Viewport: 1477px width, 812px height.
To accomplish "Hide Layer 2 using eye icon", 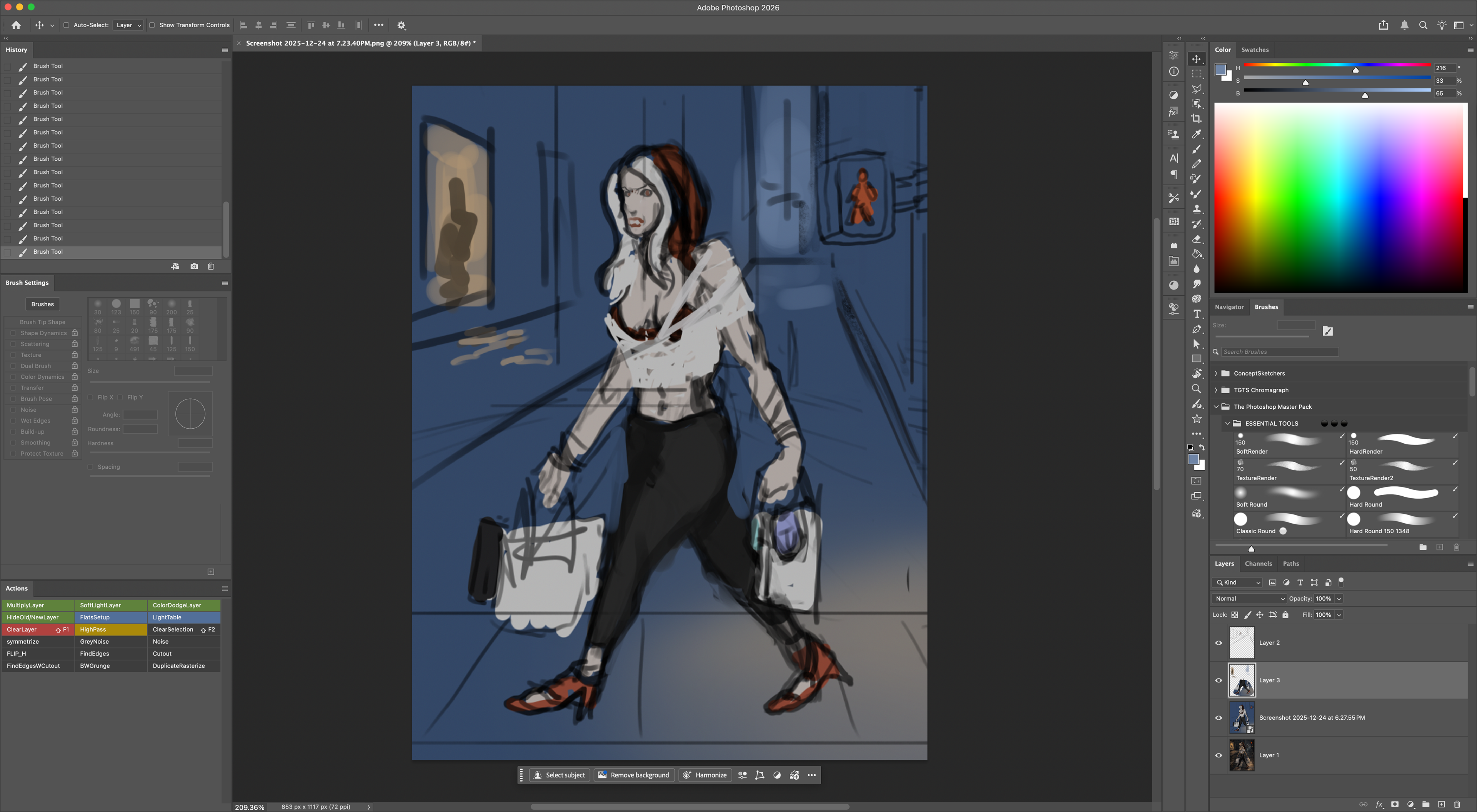I will [1219, 642].
